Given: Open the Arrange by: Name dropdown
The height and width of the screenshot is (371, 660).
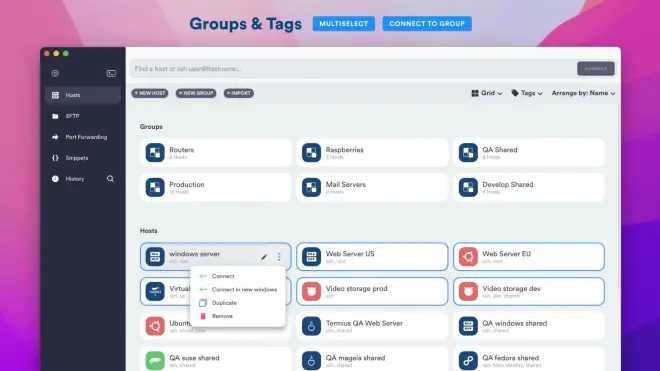Looking at the screenshot, I should click(583, 93).
